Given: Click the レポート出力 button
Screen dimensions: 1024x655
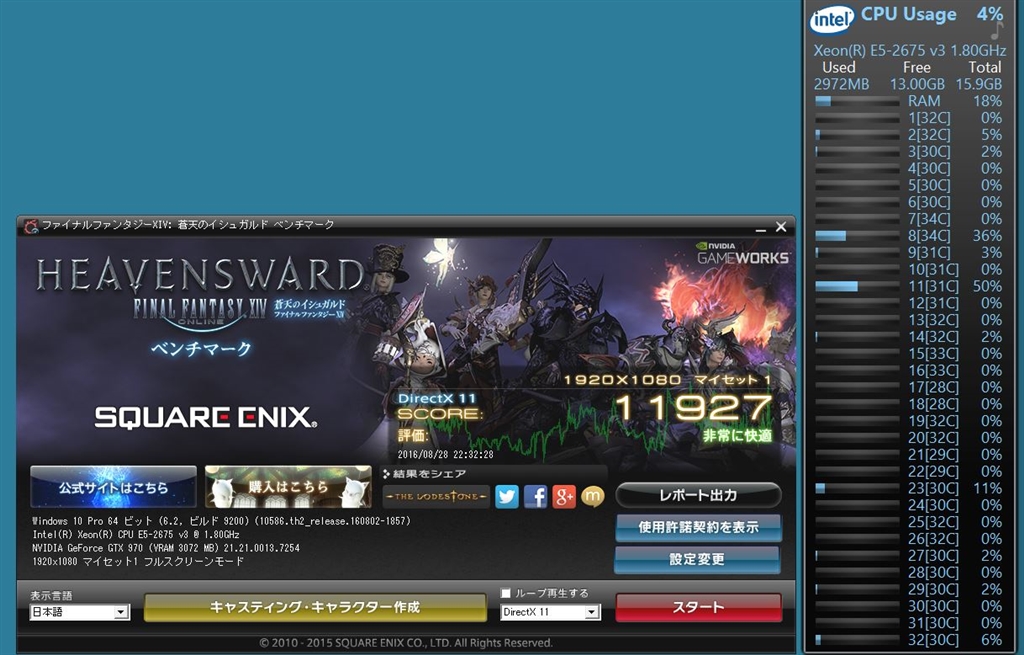Looking at the screenshot, I should (x=698, y=495).
